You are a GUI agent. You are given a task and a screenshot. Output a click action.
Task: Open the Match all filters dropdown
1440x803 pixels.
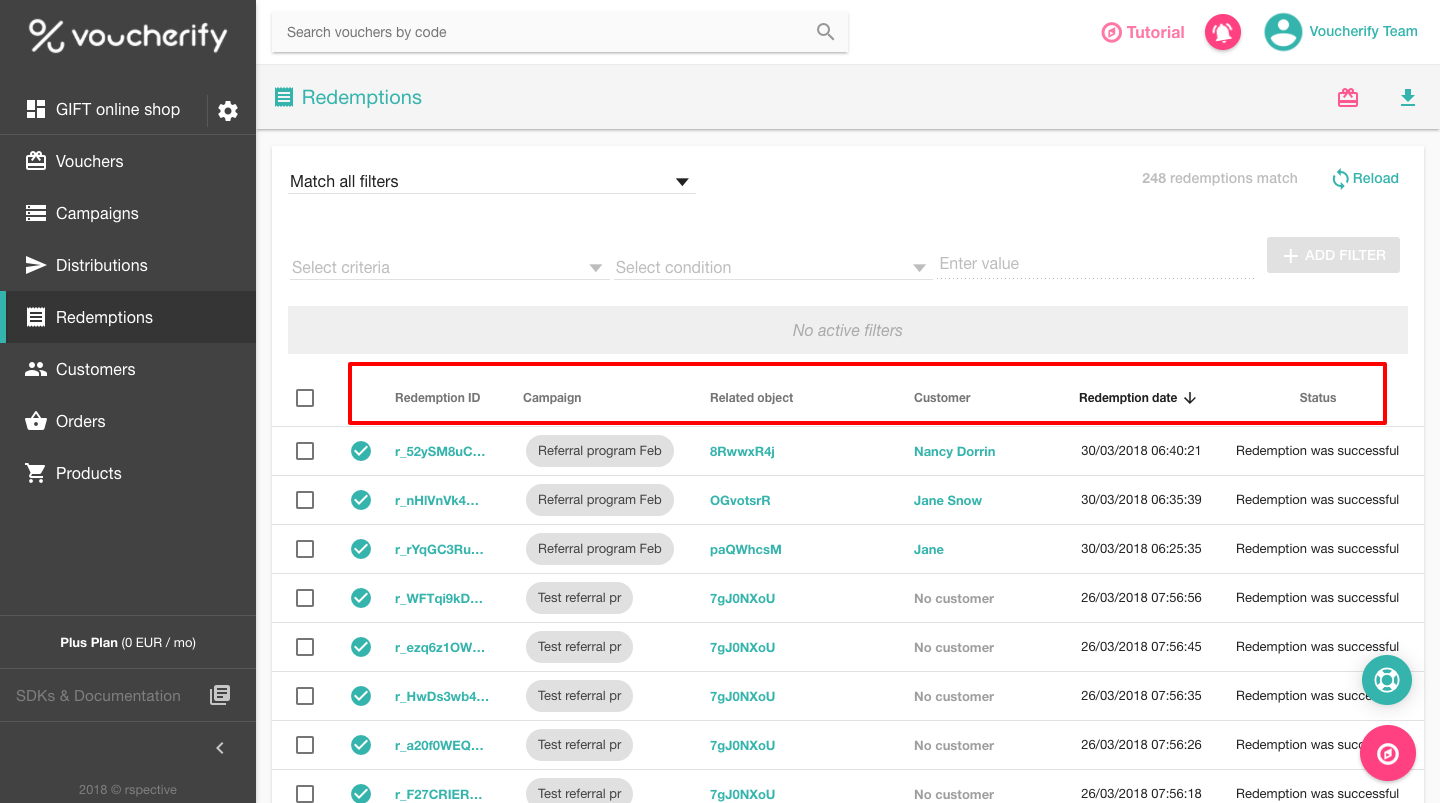[491, 181]
